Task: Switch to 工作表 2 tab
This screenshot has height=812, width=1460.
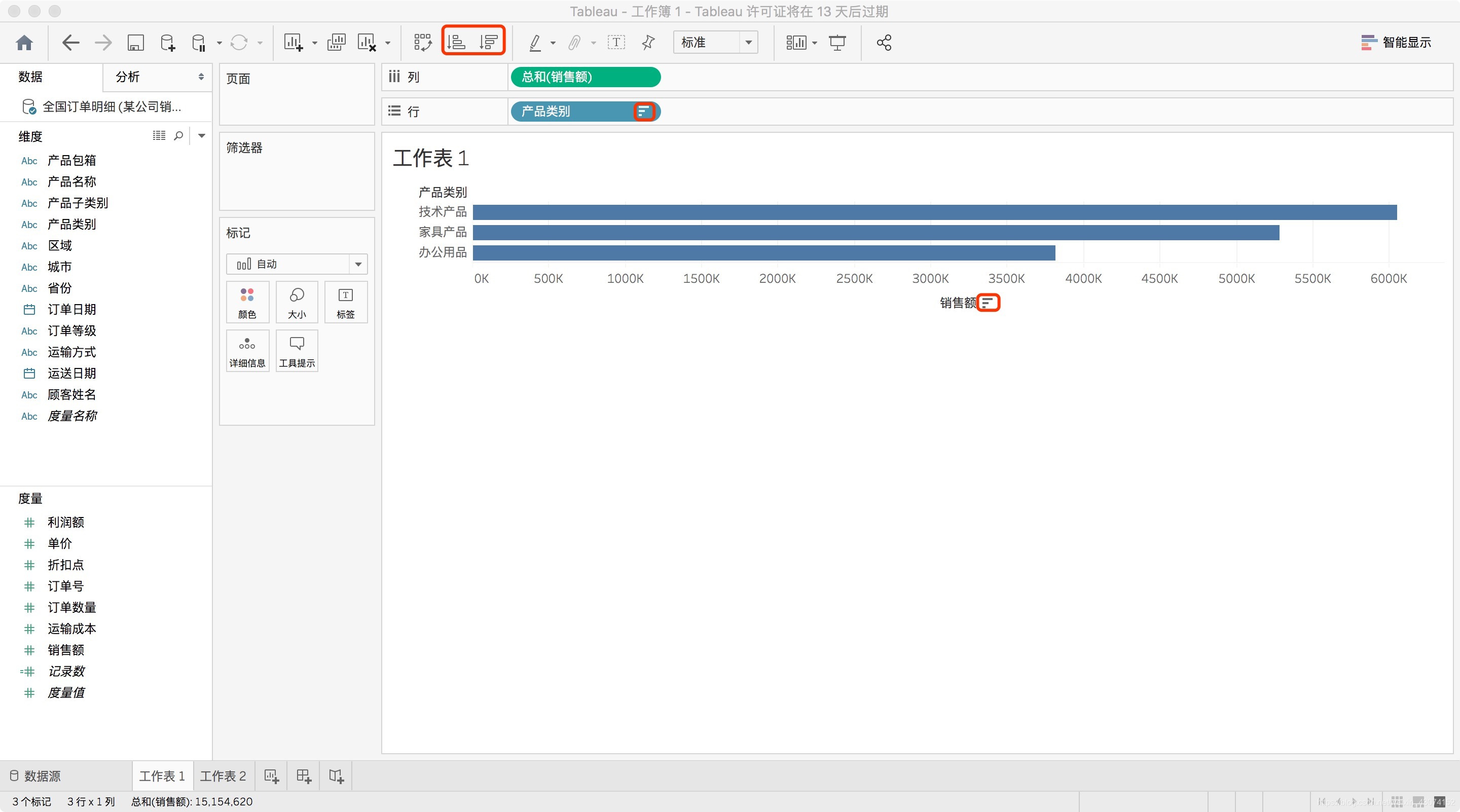Action: pos(223,776)
